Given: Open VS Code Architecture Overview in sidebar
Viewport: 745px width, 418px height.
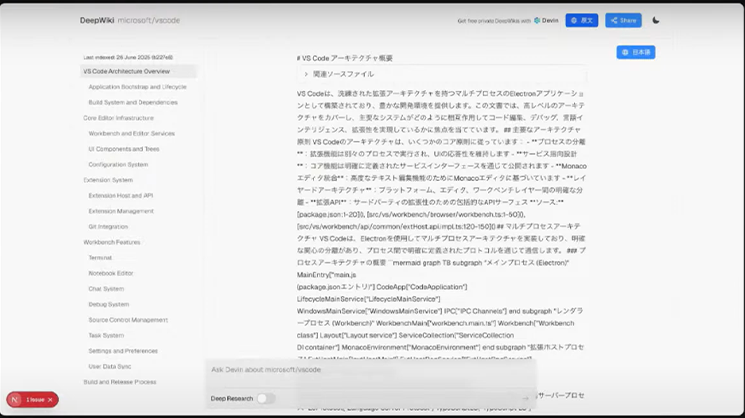Looking at the screenshot, I should 126,72.
